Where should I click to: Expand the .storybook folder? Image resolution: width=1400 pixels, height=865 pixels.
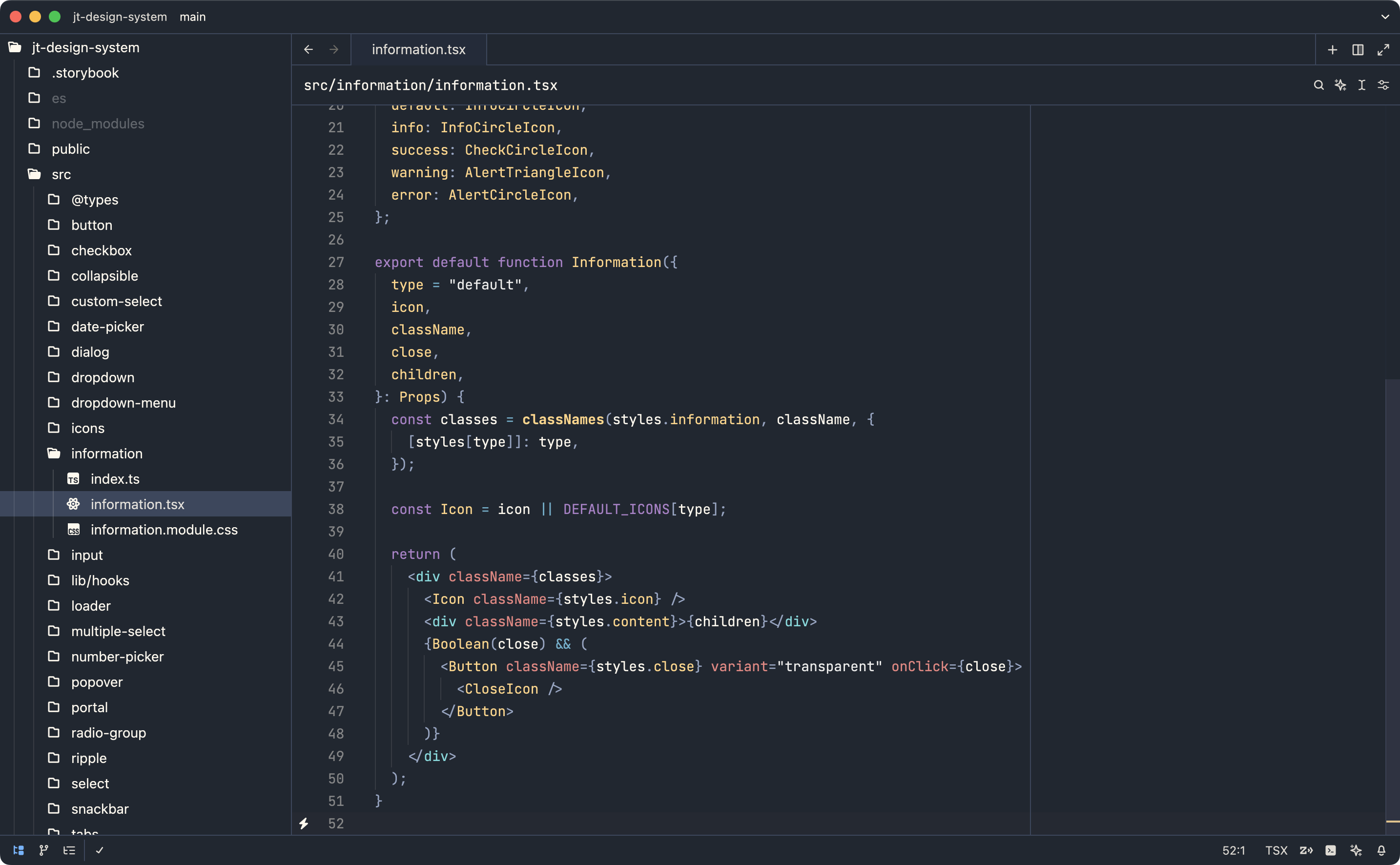point(146,73)
